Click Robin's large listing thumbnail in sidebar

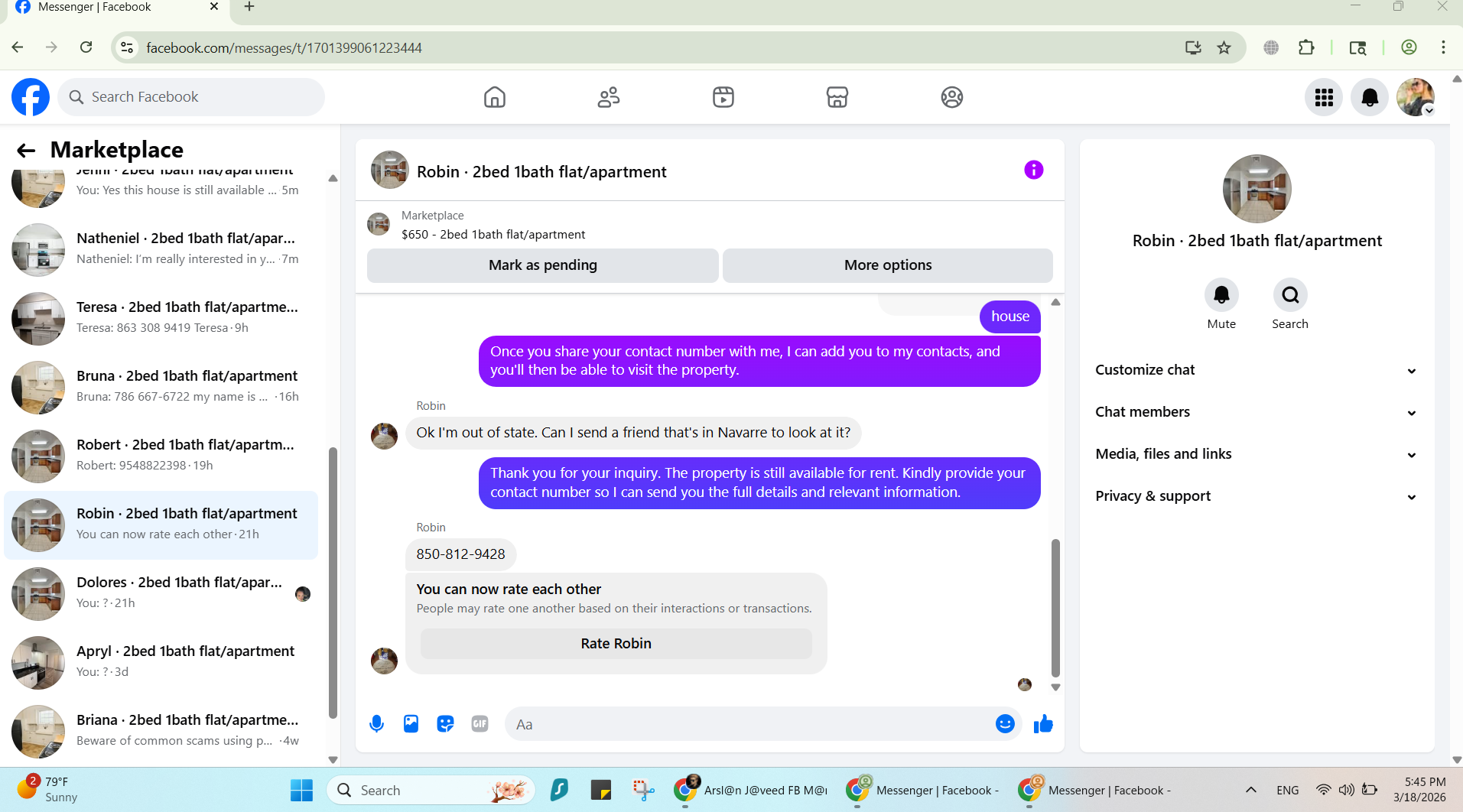[1257, 189]
